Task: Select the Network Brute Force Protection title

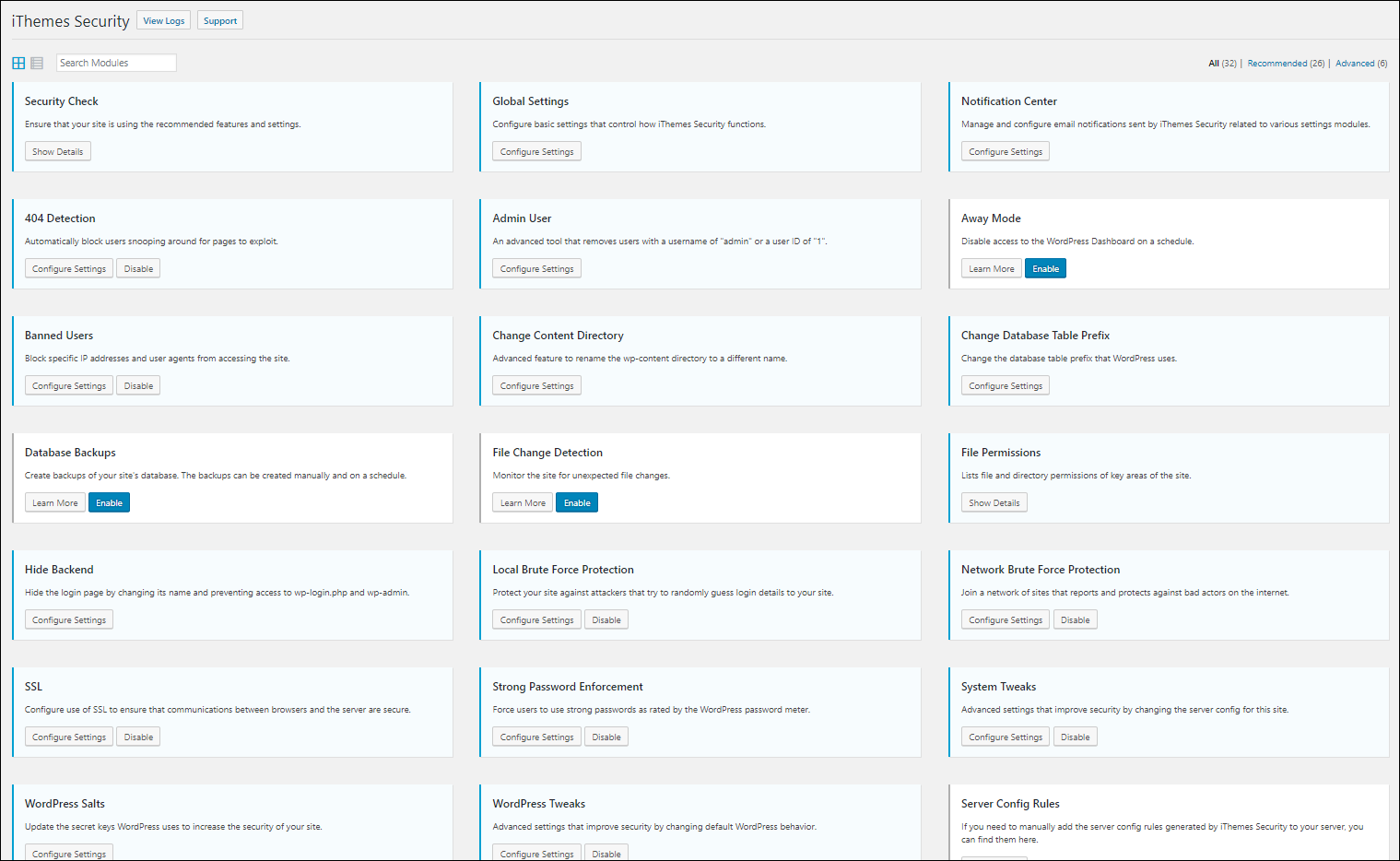Action: (x=1041, y=570)
